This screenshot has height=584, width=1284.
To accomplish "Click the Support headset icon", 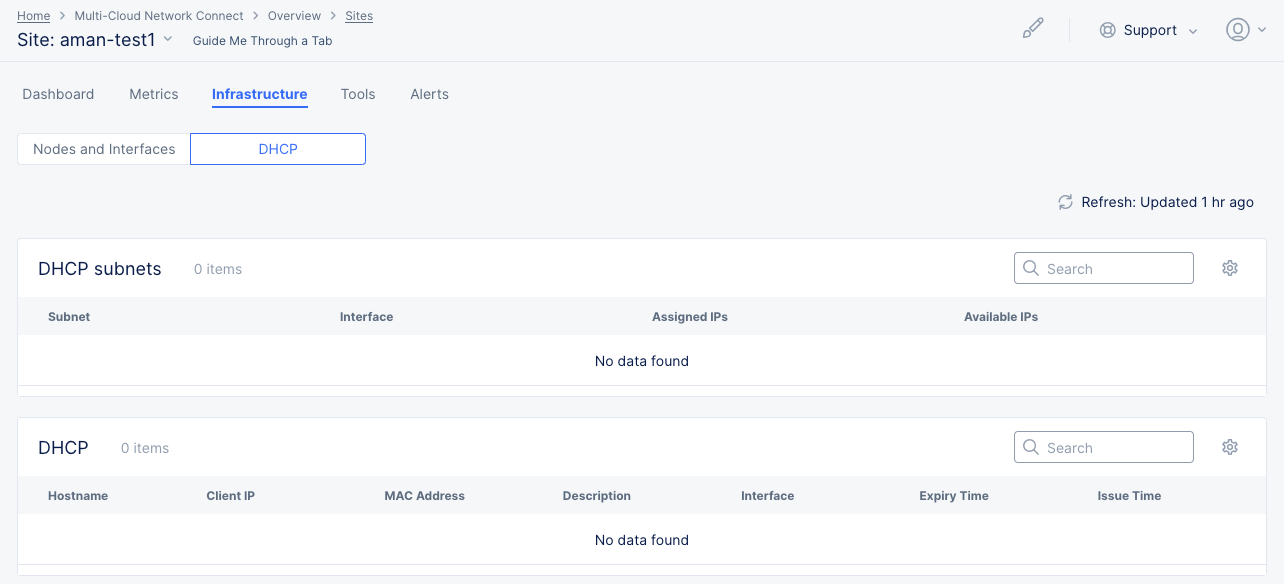I will tap(1107, 30).
